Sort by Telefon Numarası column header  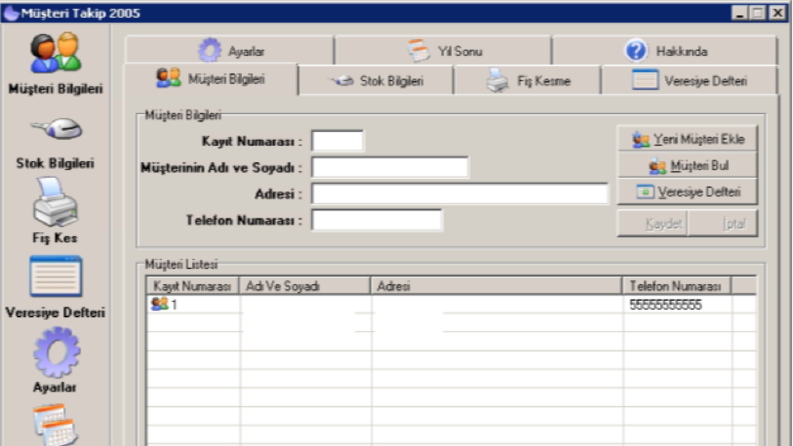pos(676,286)
